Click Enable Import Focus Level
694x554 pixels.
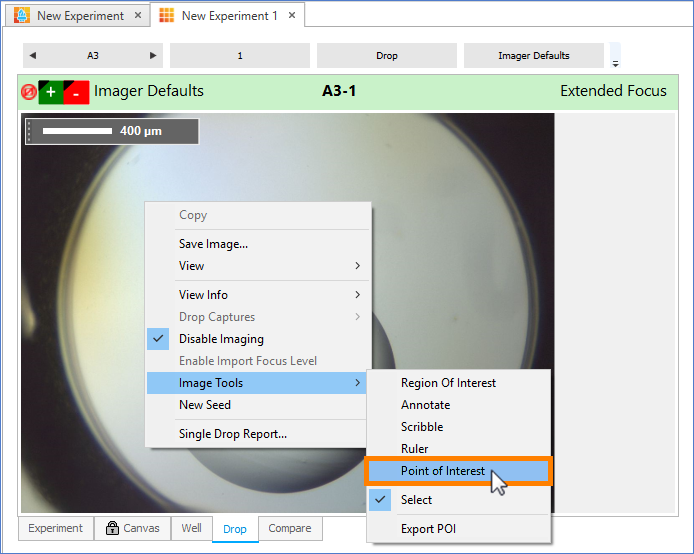click(258, 361)
